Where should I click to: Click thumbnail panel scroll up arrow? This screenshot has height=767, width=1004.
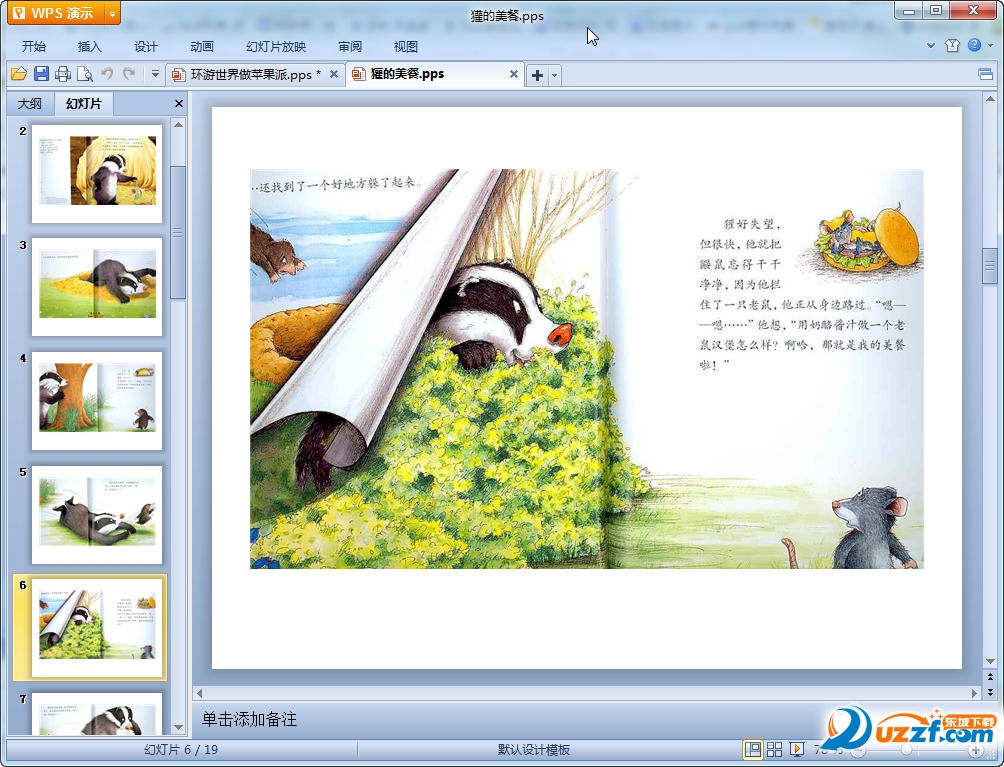[179, 124]
